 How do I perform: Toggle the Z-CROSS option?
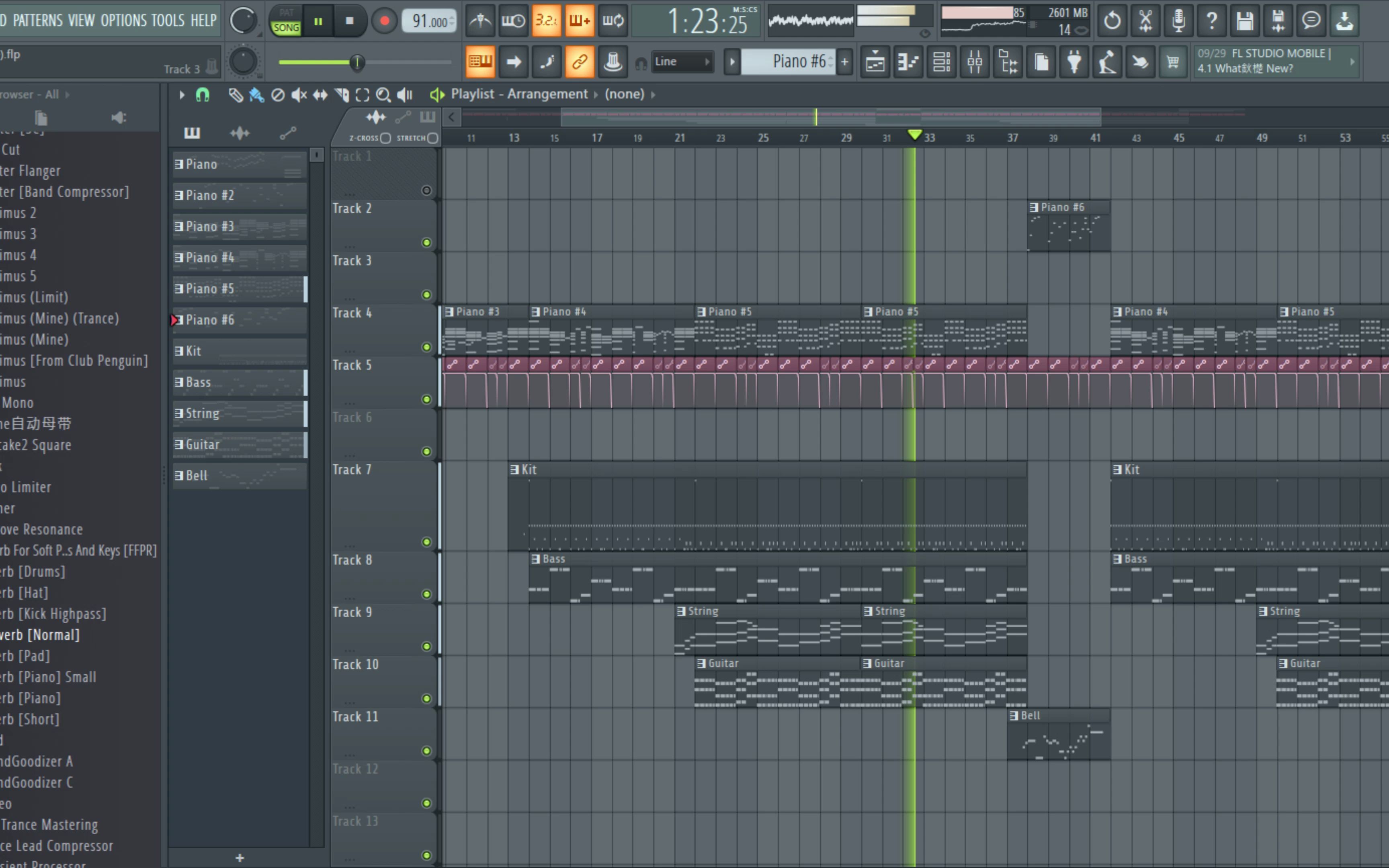pos(386,138)
